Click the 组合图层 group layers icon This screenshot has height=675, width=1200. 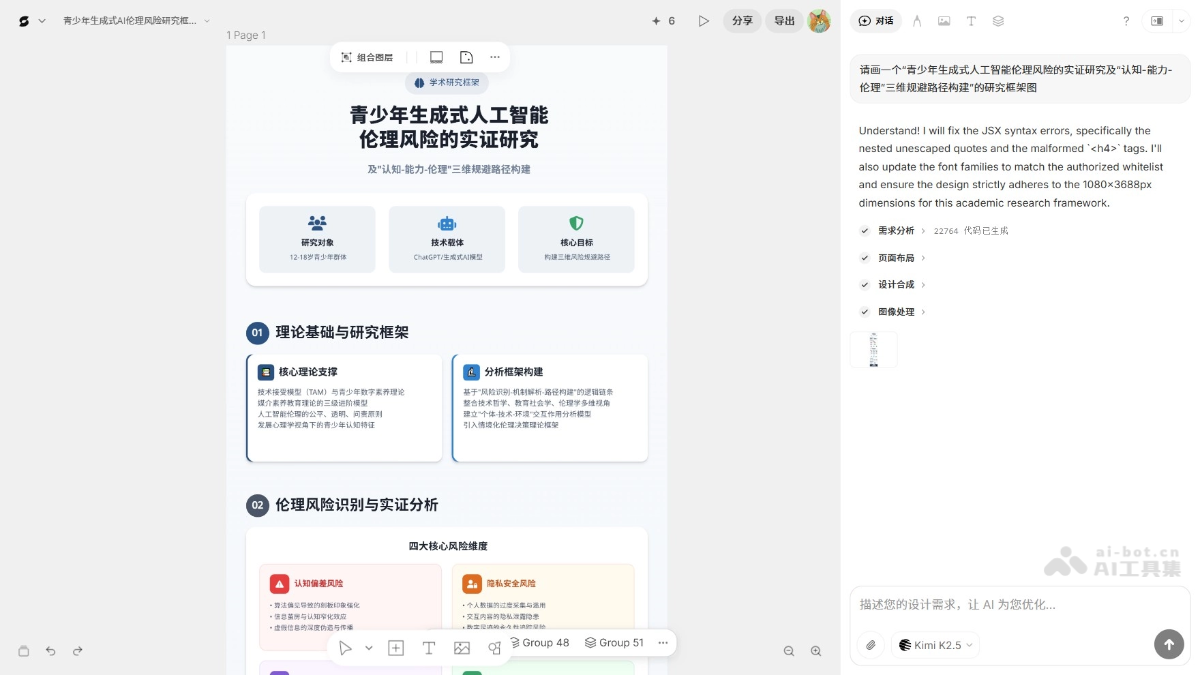[345, 57]
